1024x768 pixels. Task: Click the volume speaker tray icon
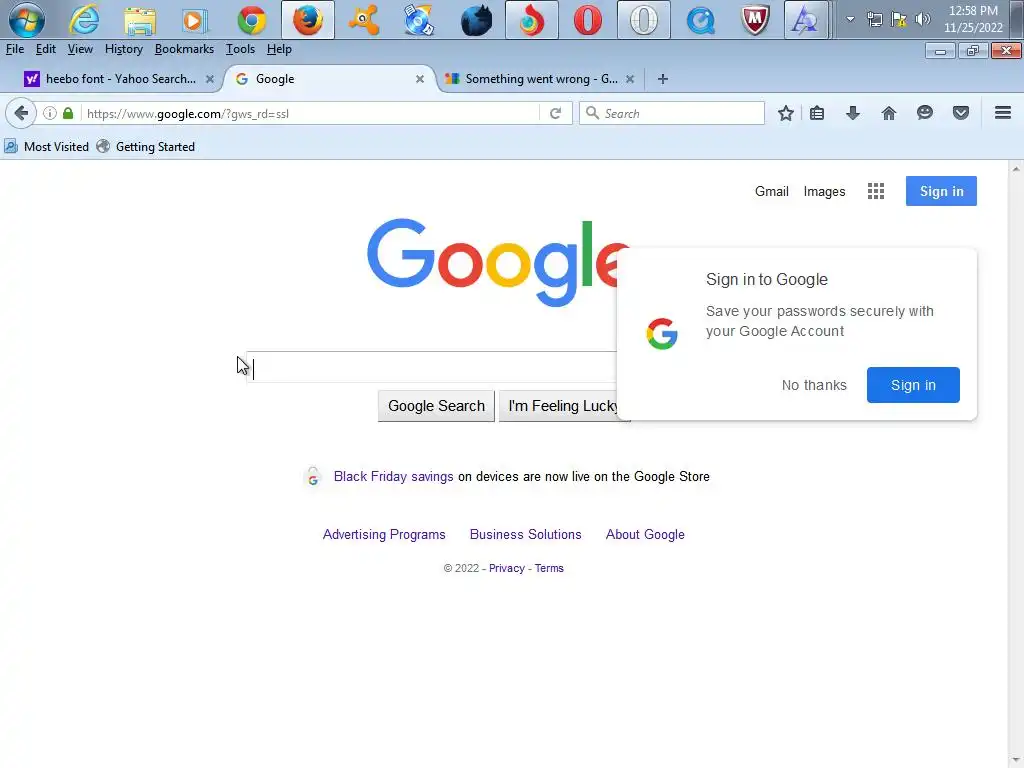(923, 20)
